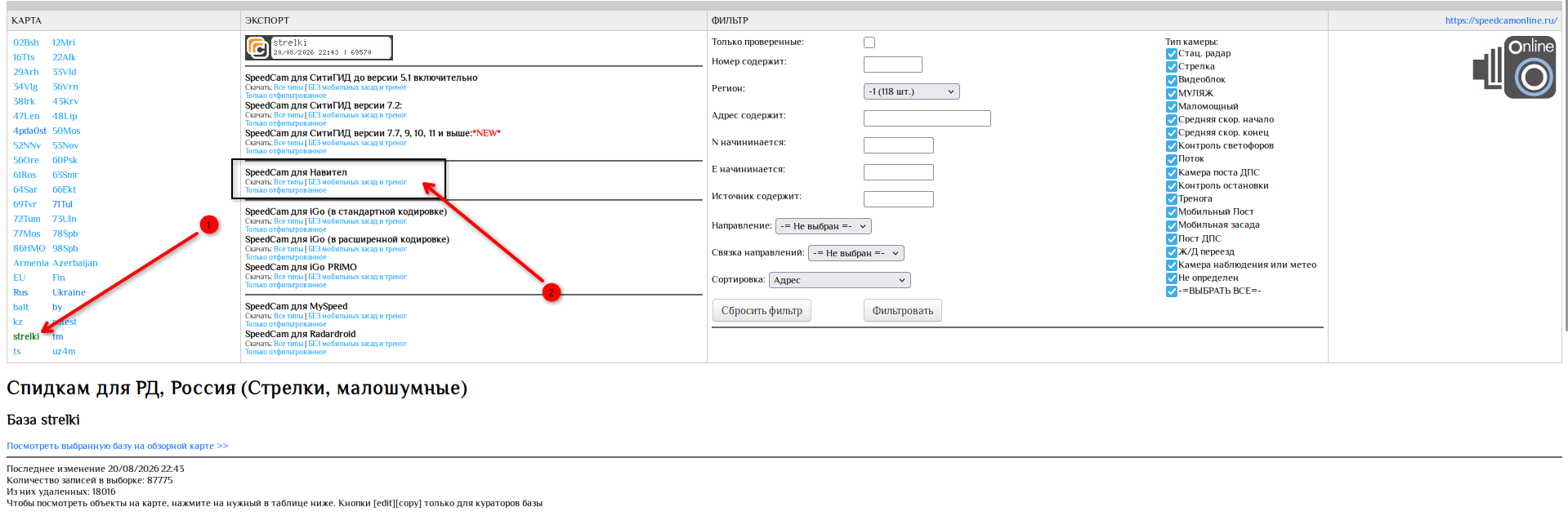Click the 'N начинается' input
The image size is (1568, 516).
pyautogui.click(x=898, y=145)
